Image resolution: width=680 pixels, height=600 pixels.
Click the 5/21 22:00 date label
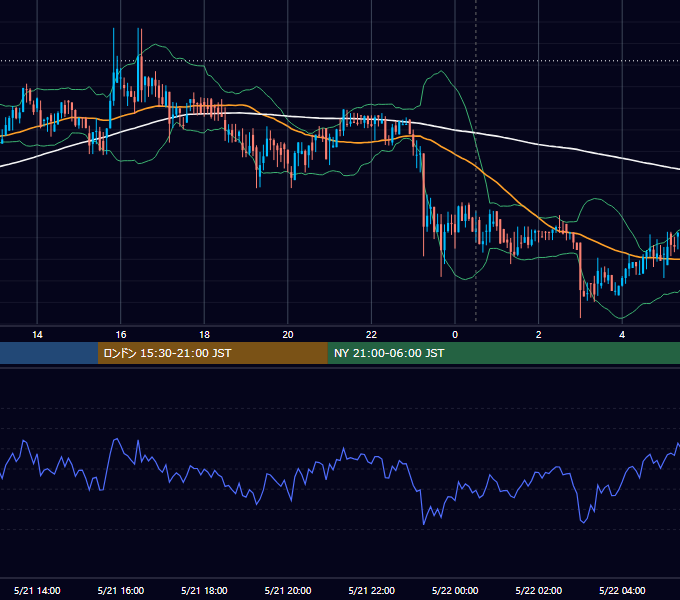pyautogui.click(x=372, y=590)
